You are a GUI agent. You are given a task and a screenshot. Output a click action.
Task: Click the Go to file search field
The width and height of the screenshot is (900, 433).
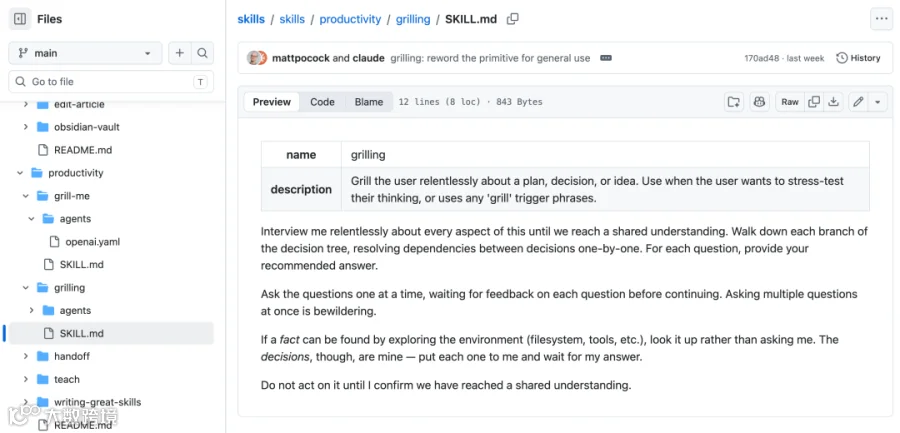(111, 82)
